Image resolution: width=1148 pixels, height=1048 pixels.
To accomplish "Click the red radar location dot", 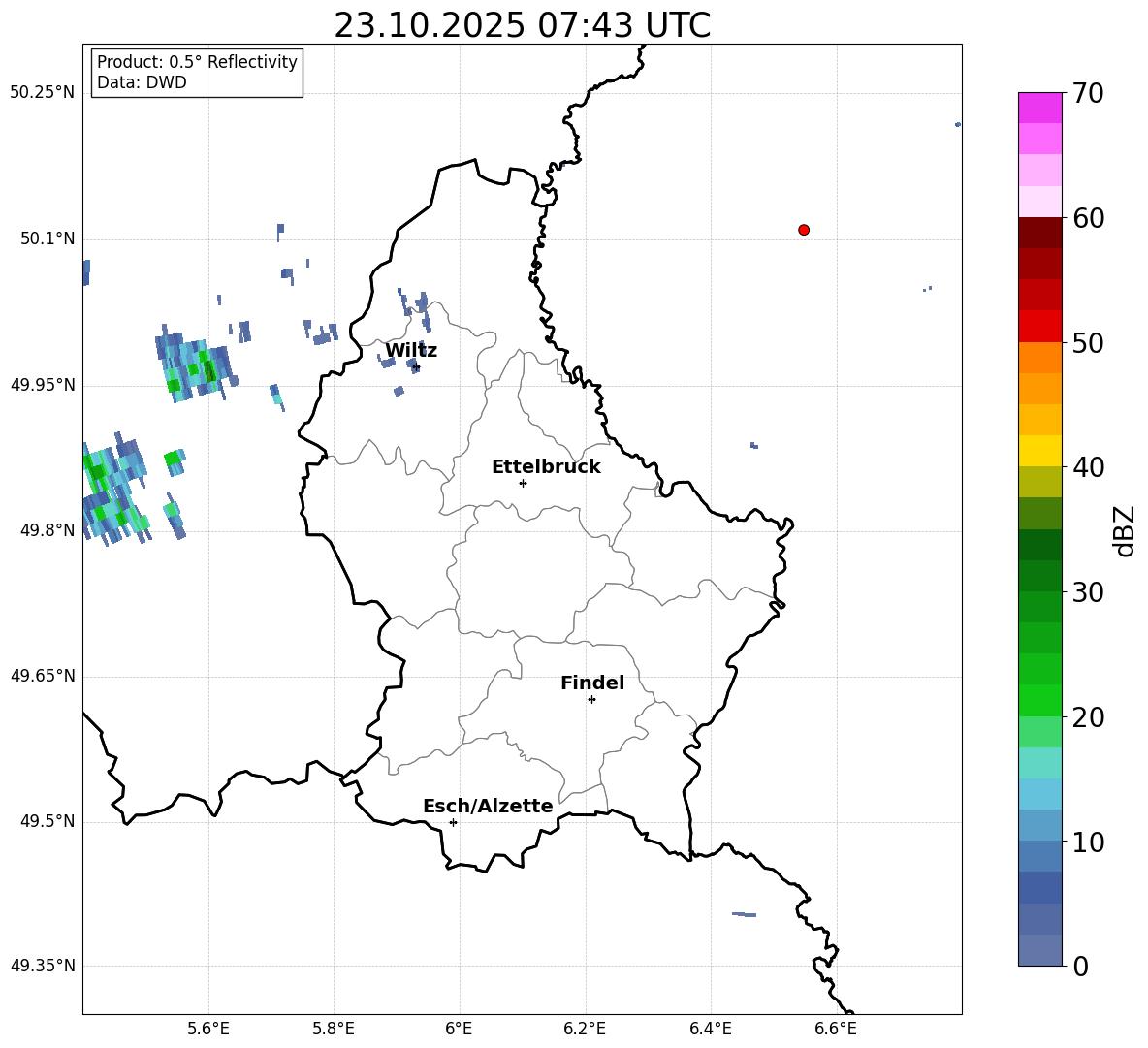I will point(804,230).
